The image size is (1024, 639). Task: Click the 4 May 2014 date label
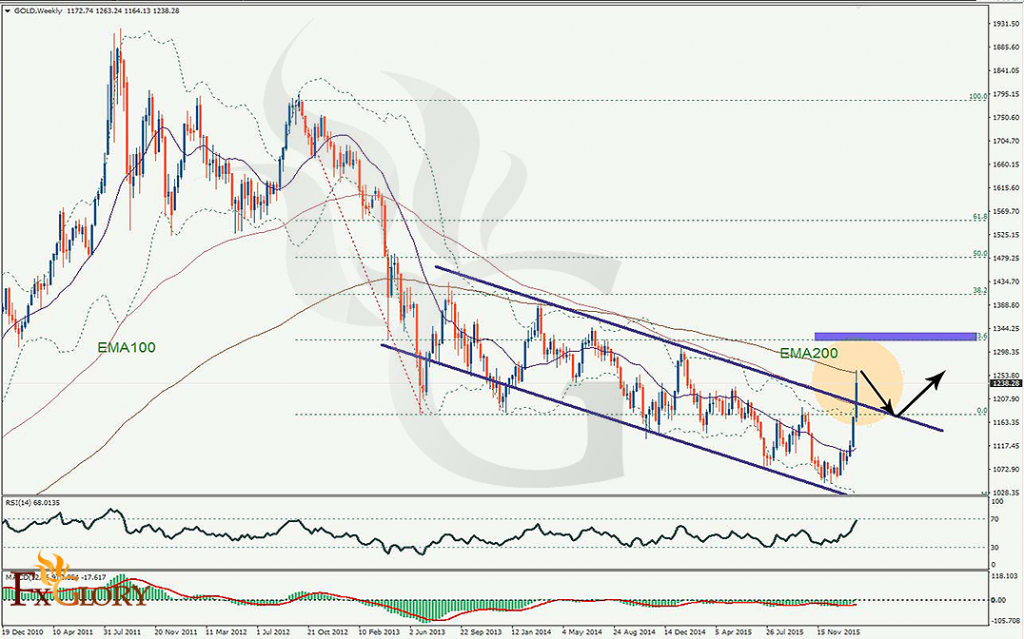581,632
